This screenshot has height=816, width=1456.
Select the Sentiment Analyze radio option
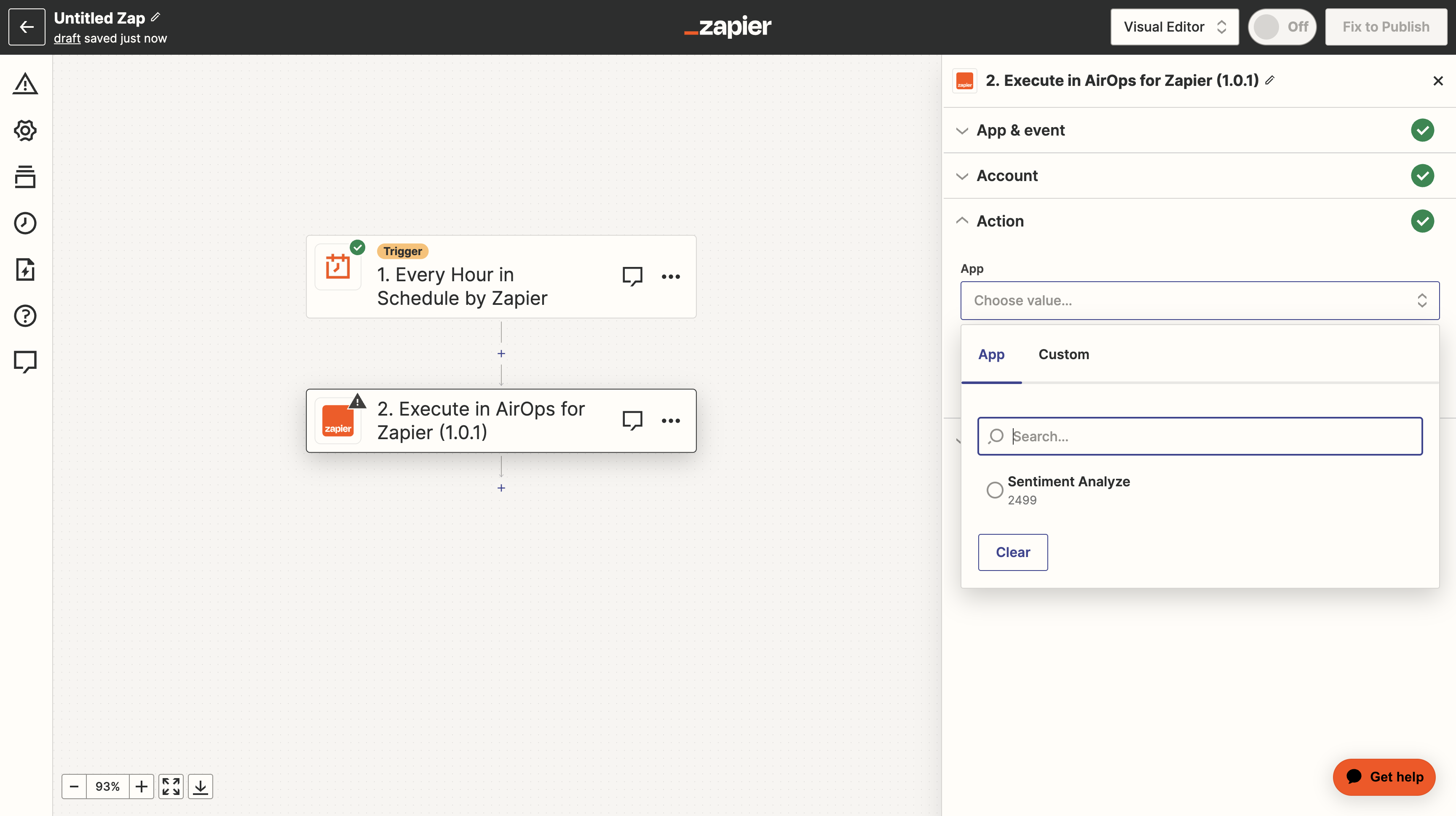point(995,490)
